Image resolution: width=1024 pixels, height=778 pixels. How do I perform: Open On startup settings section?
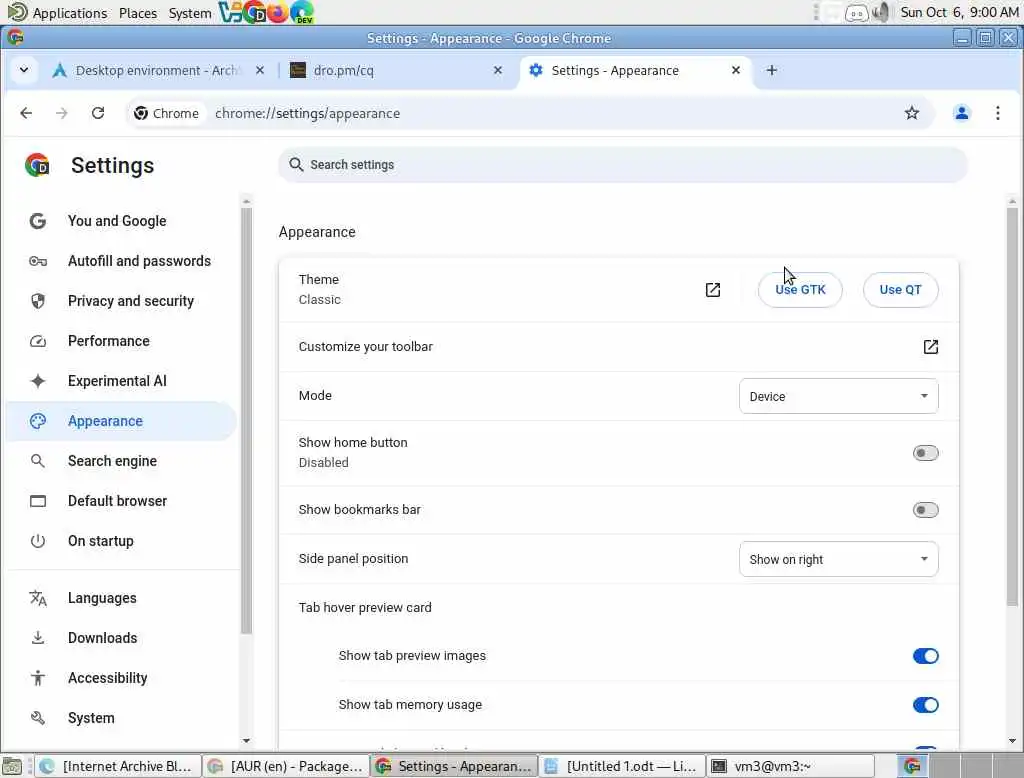click(x=121, y=541)
